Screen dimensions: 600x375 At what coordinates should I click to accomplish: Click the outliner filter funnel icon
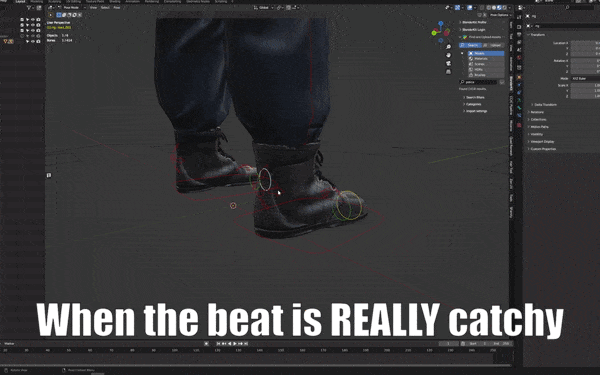tap(29, 7)
